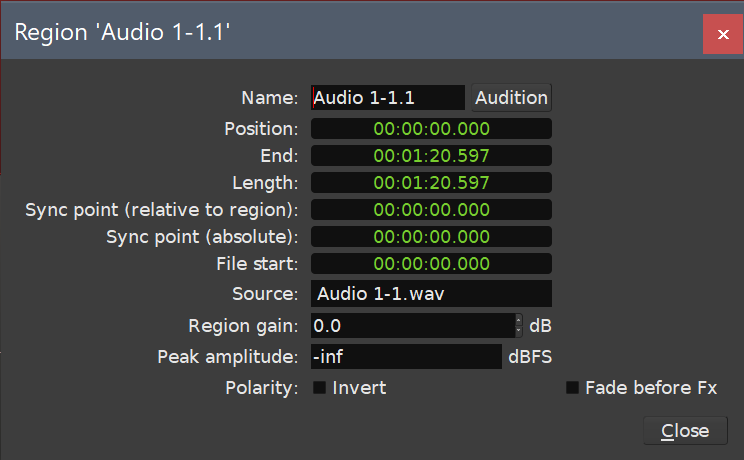Close the Region dialog with the X icon

(x=722, y=34)
